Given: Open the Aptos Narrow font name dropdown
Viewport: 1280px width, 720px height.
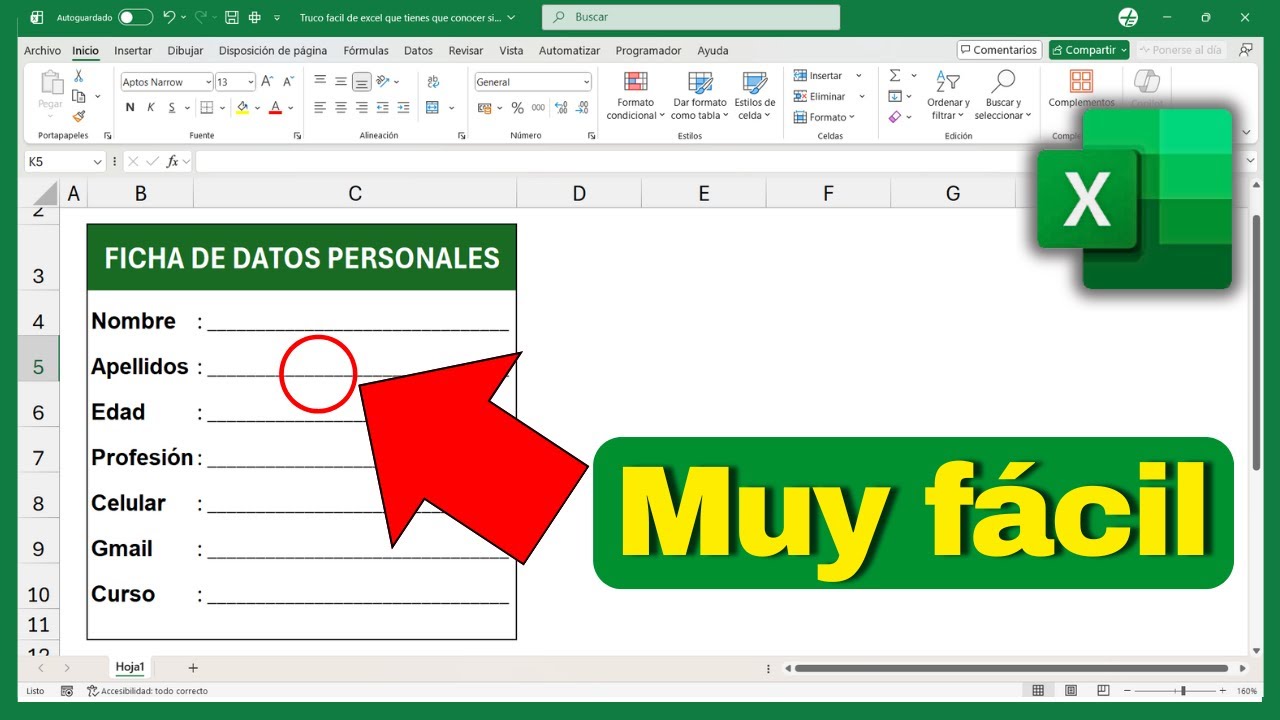Looking at the screenshot, I should pos(208,82).
